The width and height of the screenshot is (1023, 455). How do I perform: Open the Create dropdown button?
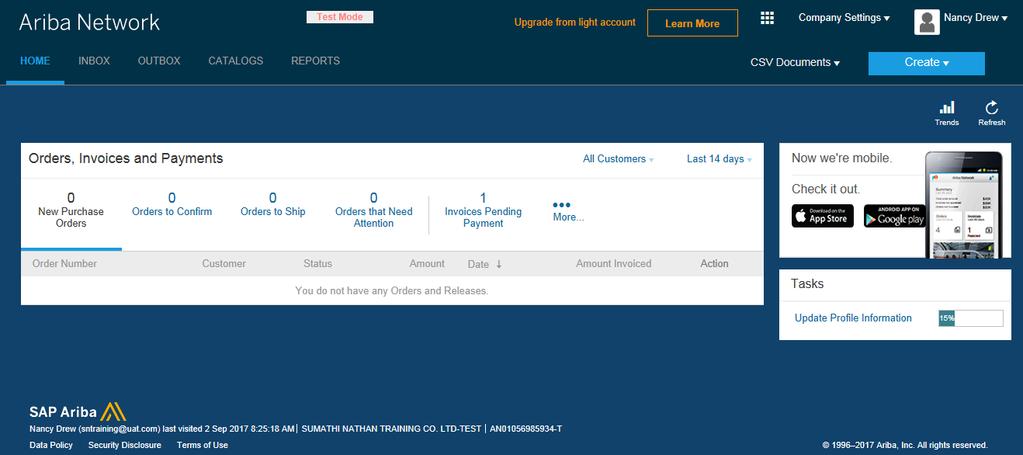click(x=926, y=63)
